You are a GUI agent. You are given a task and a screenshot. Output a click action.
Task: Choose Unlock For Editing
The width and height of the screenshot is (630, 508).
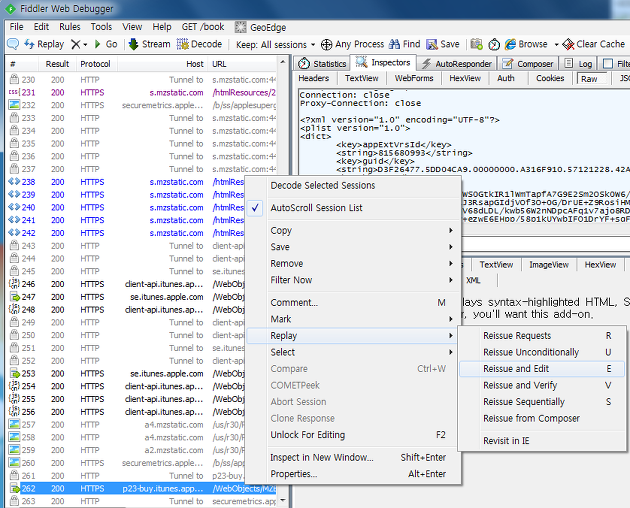click(x=353, y=435)
